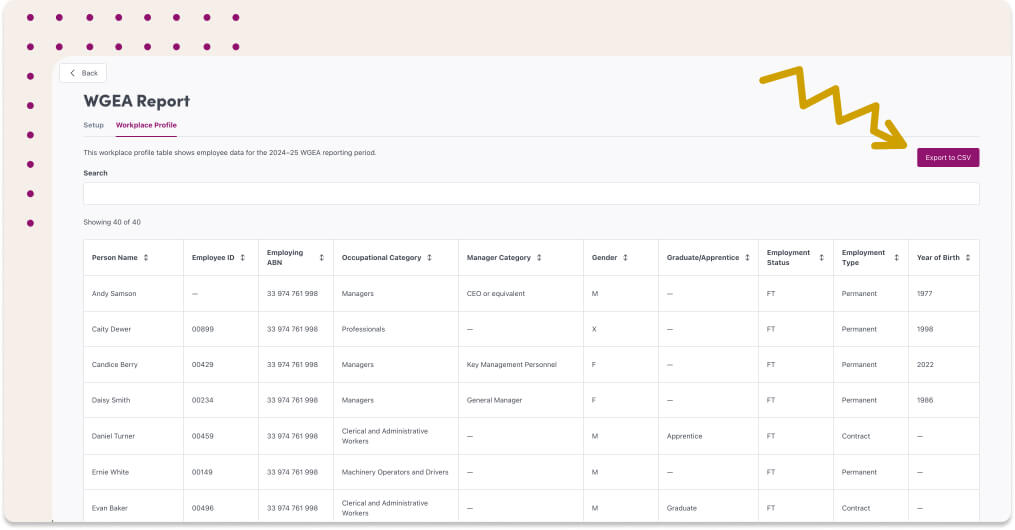Switch to the Setup tab
Viewport: 1015px width, 530px height.
[93, 125]
